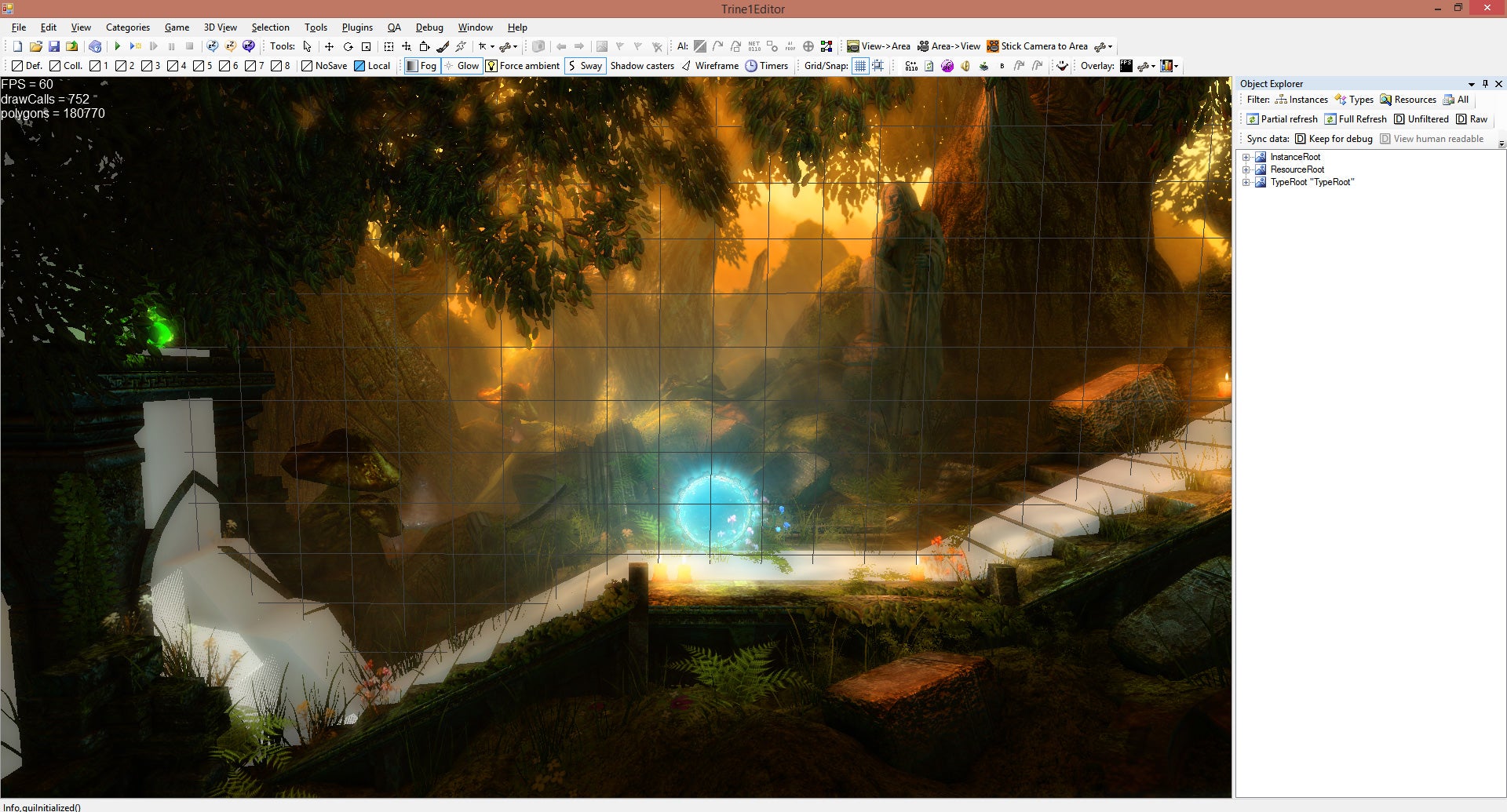The width and height of the screenshot is (1507, 812).
Task: Toggle the Glow rendering option
Action: coord(461,66)
